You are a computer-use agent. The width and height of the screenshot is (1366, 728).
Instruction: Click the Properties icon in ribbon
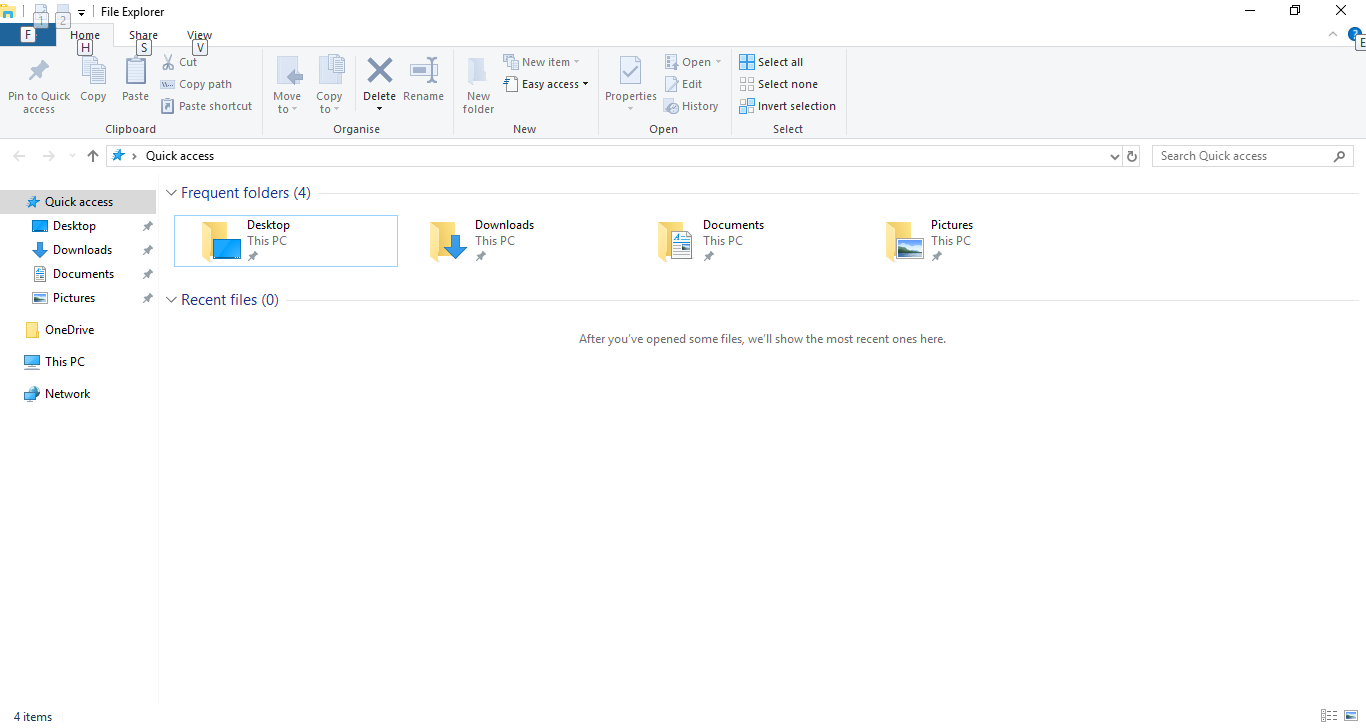click(630, 72)
